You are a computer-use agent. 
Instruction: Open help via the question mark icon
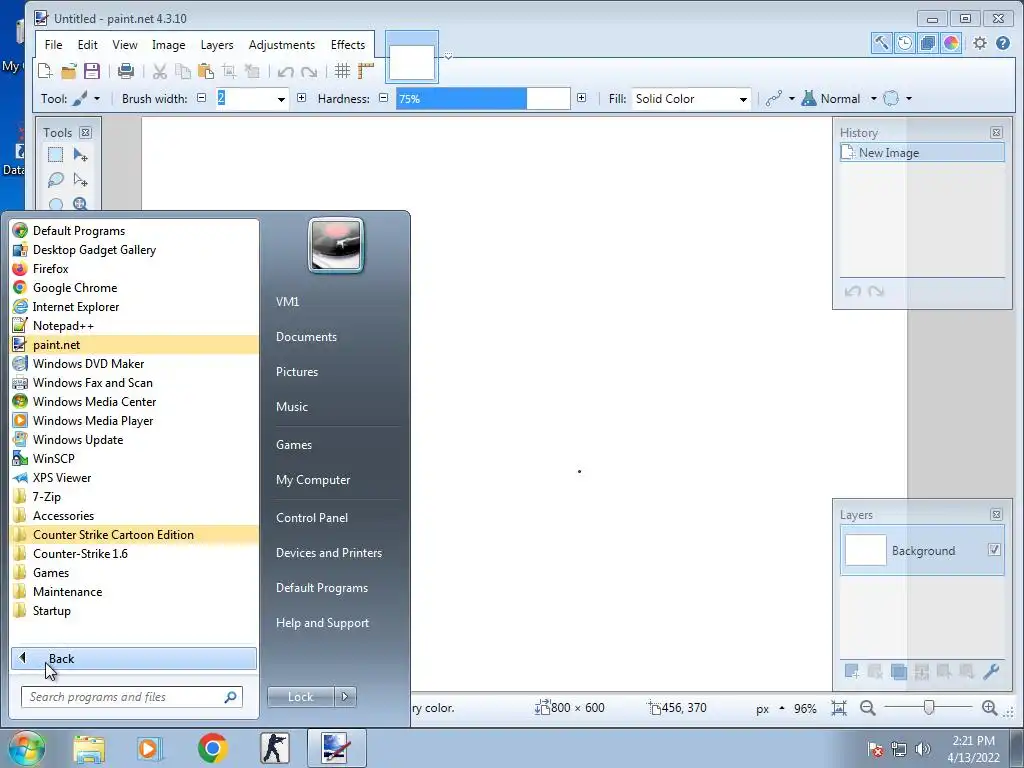tap(1003, 43)
